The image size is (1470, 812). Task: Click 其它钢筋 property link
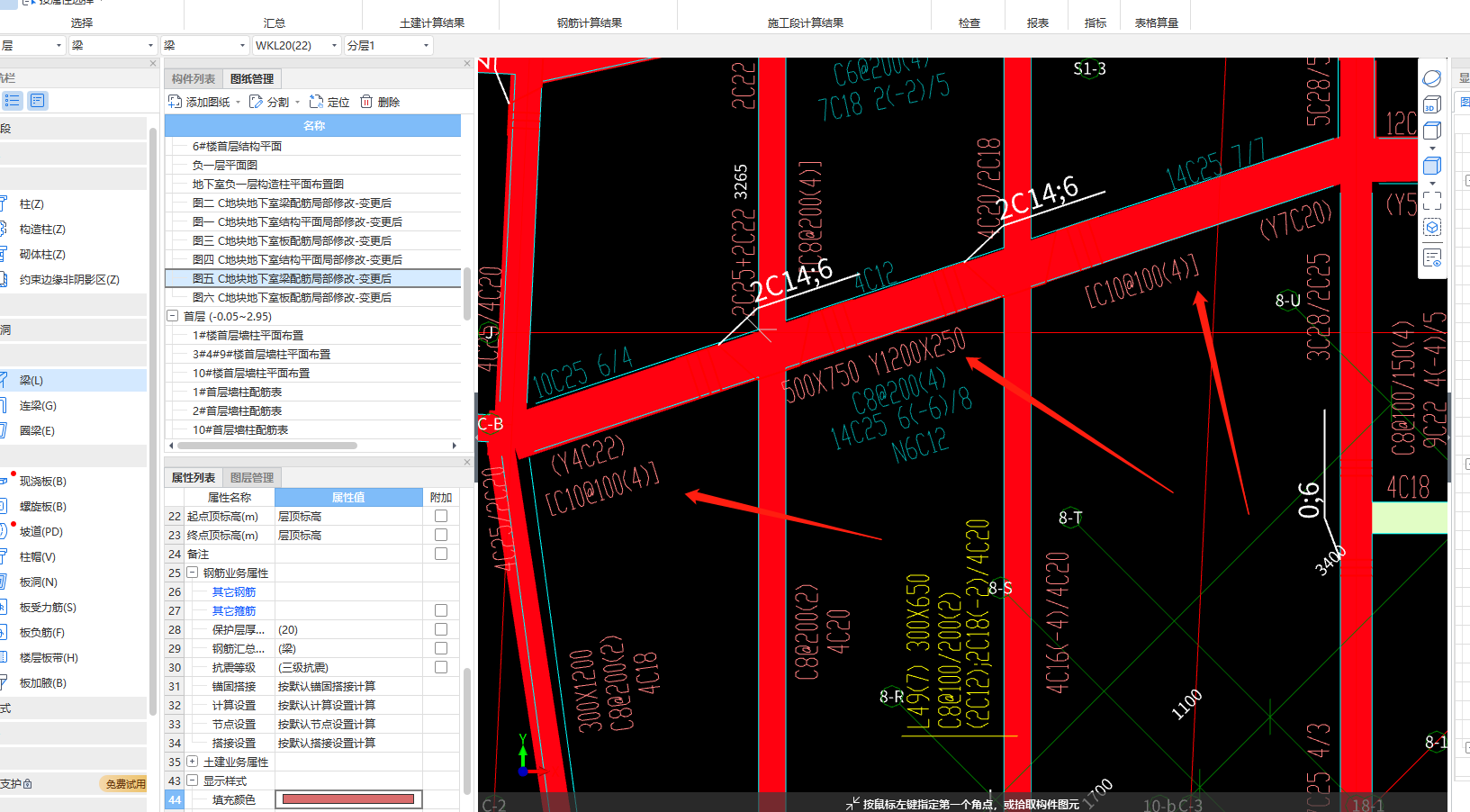pyautogui.click(x=234, y=591)
